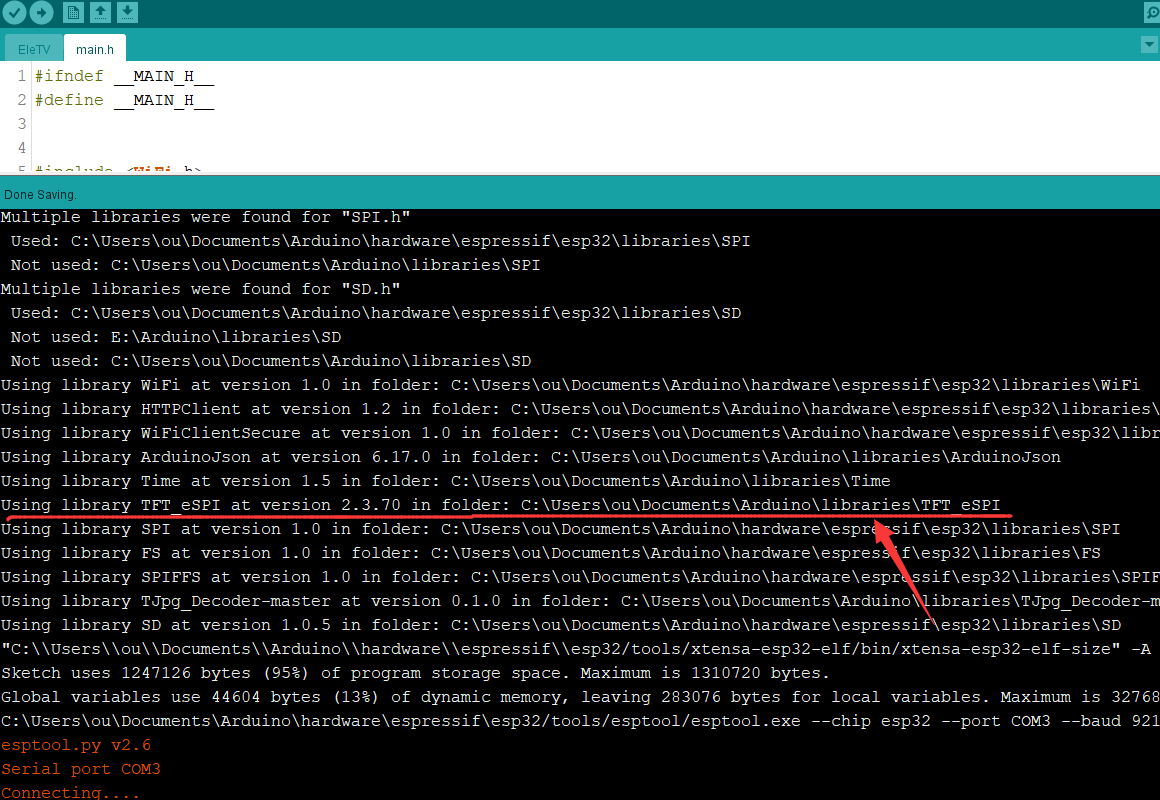
Task: Click the 'Using library SPI at version 1.0' line
Action: (x=561, y=528)
